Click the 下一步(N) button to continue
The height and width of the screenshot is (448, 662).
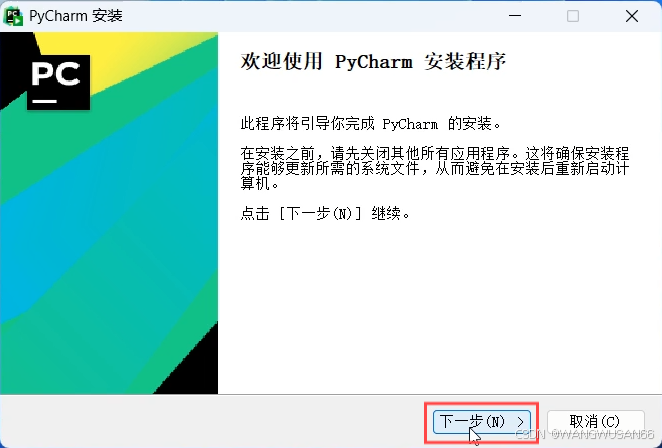pyautogui.click(x=482, y=421)
